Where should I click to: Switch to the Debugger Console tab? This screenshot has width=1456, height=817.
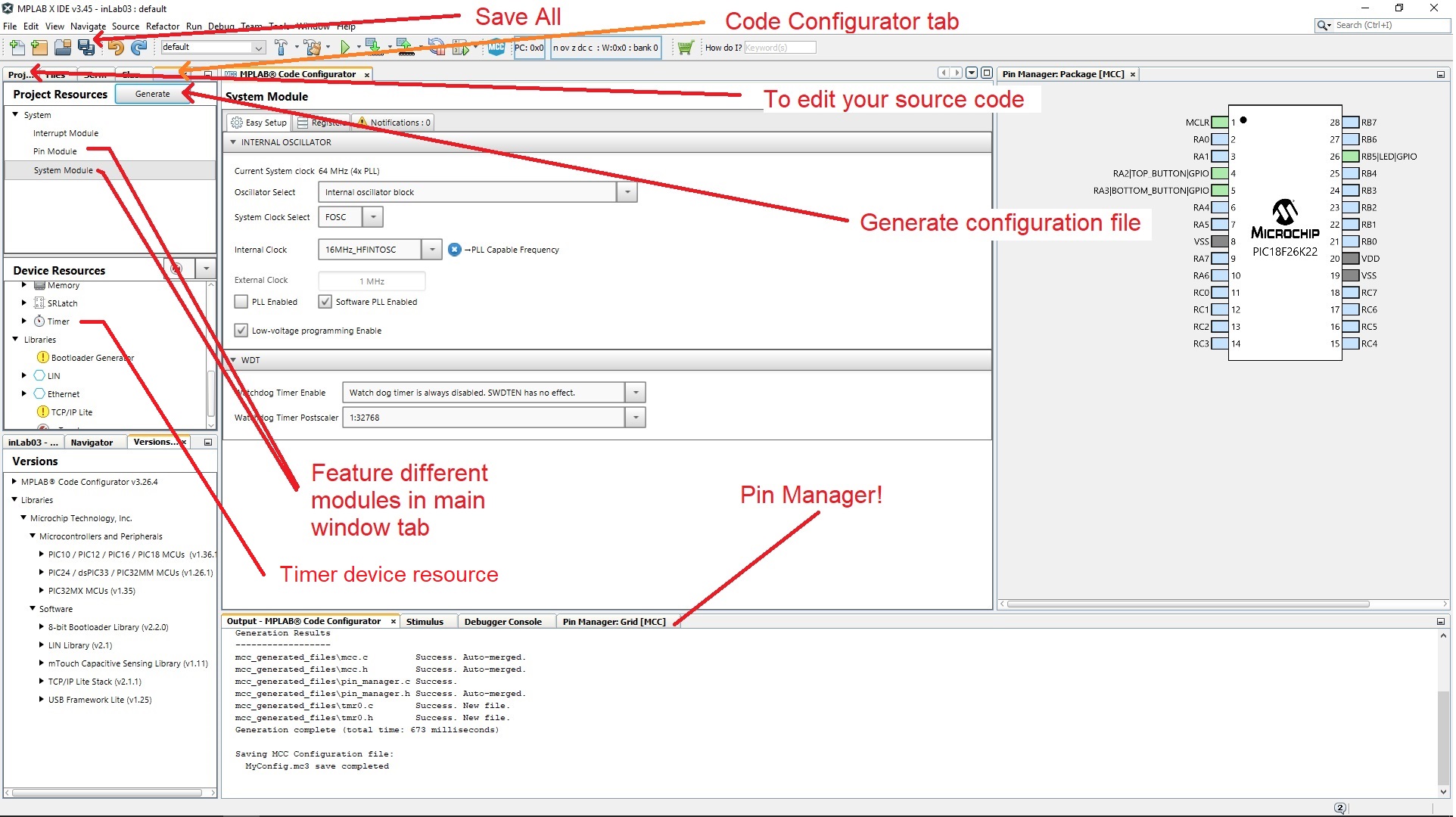(502, 622)
